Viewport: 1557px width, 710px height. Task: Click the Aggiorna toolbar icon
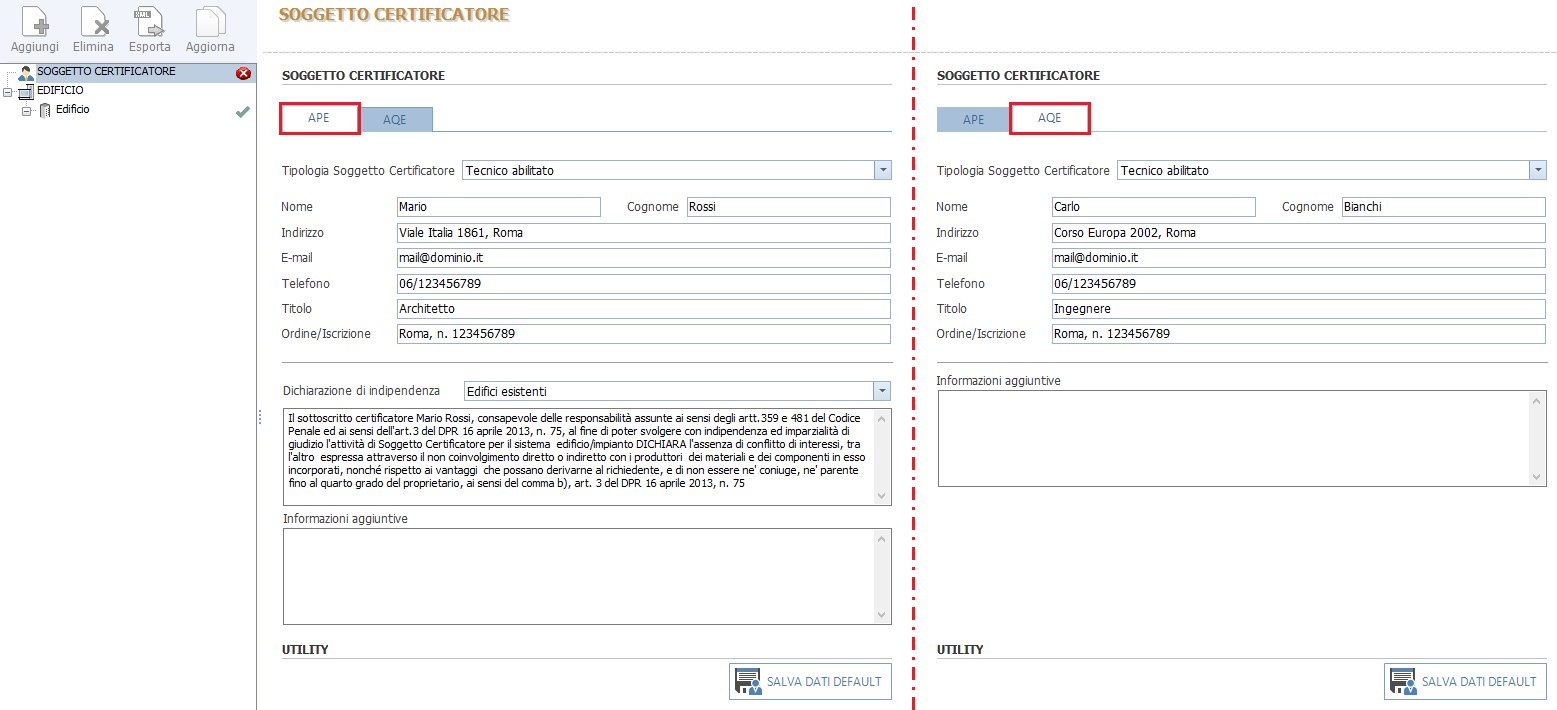pos(210,22)
